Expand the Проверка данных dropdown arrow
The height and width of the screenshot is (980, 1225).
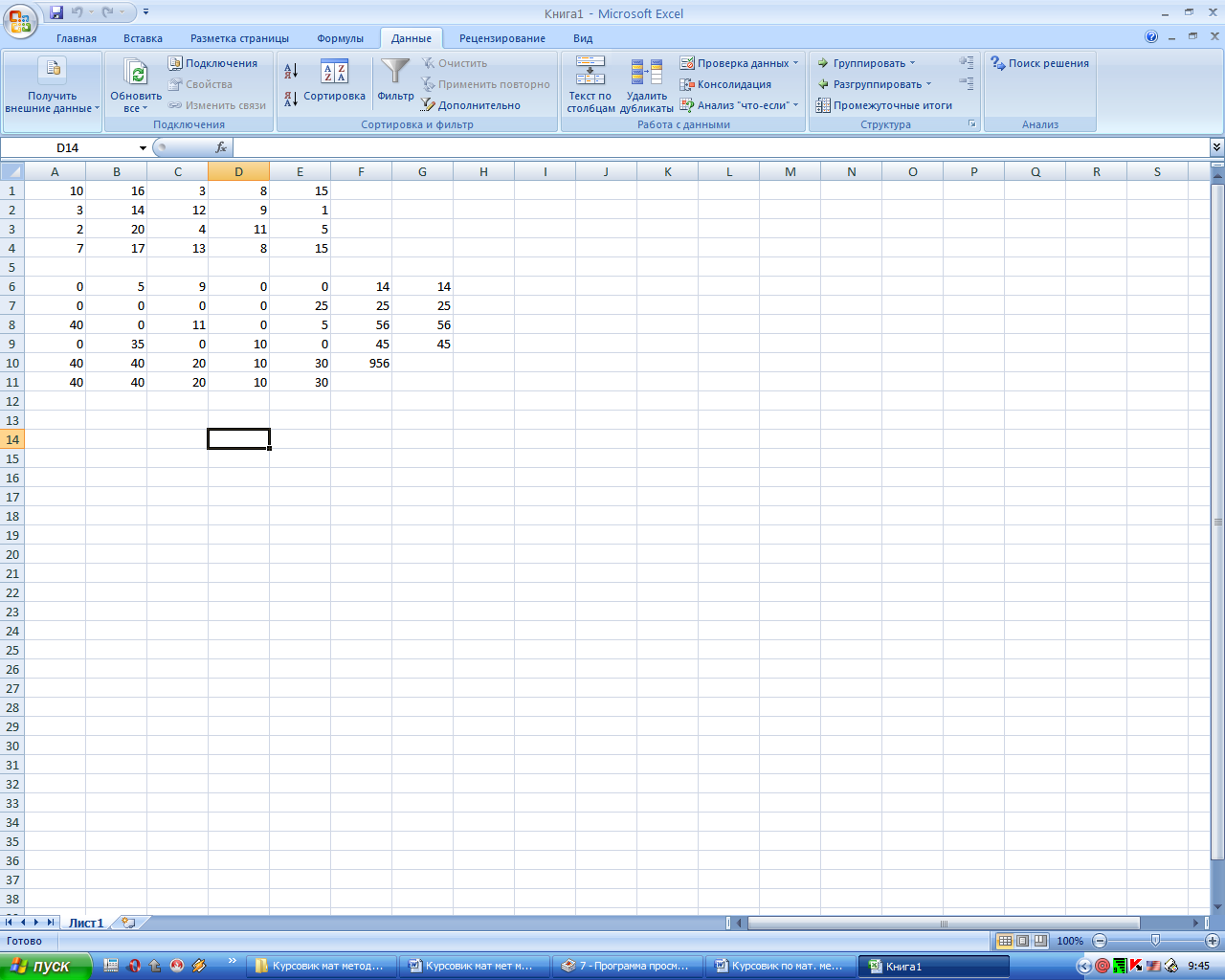796,63
